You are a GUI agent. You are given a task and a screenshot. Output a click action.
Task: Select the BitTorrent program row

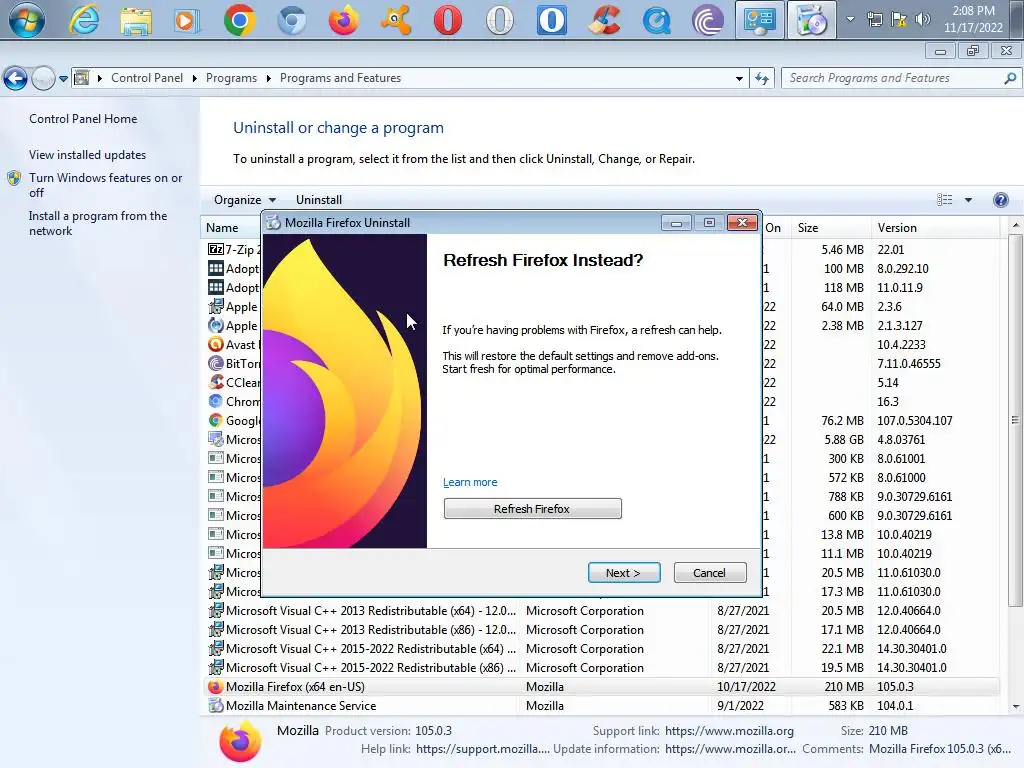point(233,364)
